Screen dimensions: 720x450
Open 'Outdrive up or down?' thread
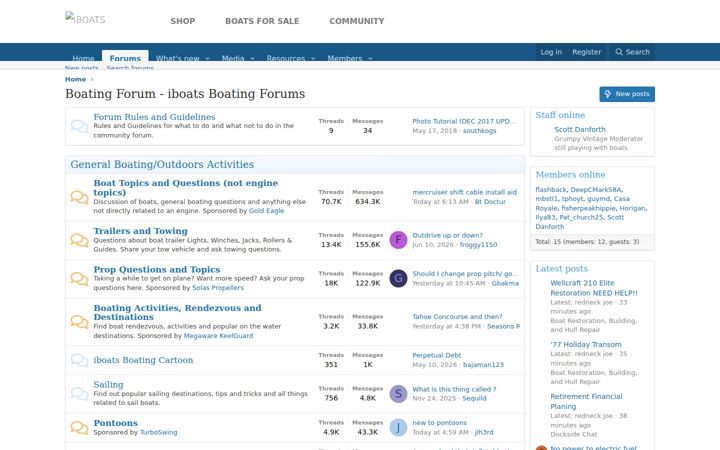click(x=447, y=235)
